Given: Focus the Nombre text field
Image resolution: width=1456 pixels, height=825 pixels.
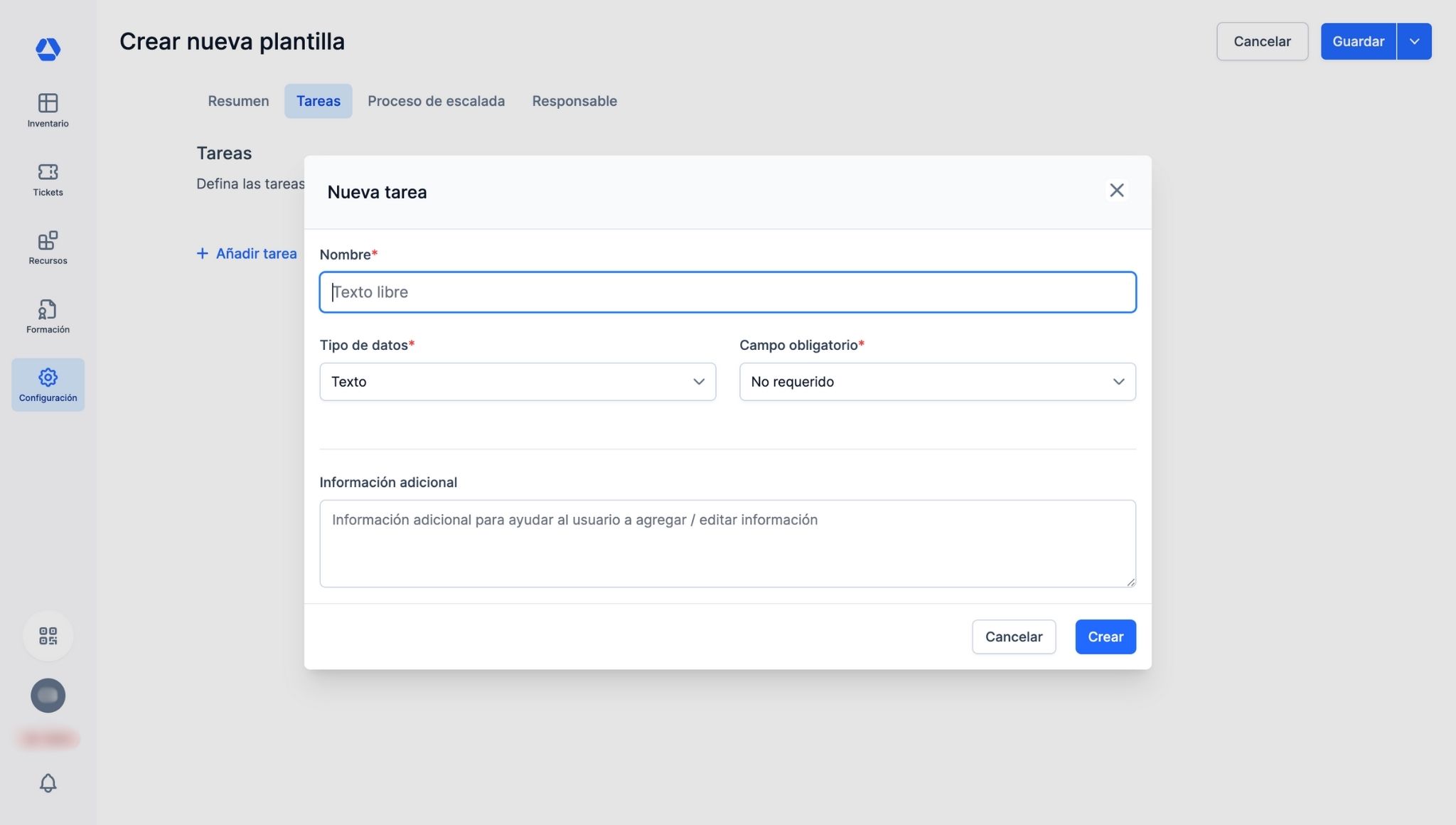Looking at the screenshot, I should point(727,292).
